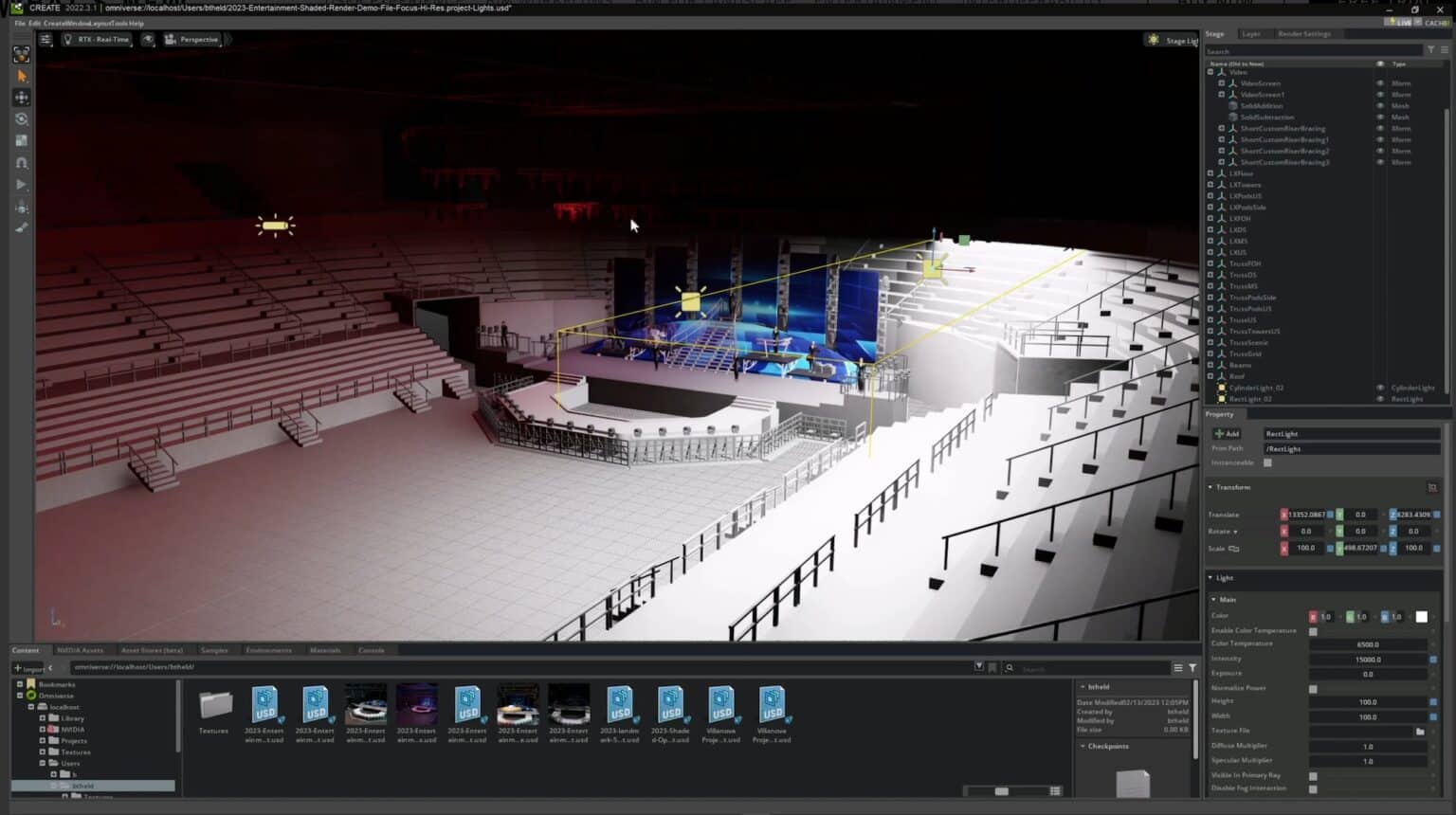Enable the Color Temperature checkbox
The height and width of the screenshot is (815, 1456).
[x=1312, y=629]
